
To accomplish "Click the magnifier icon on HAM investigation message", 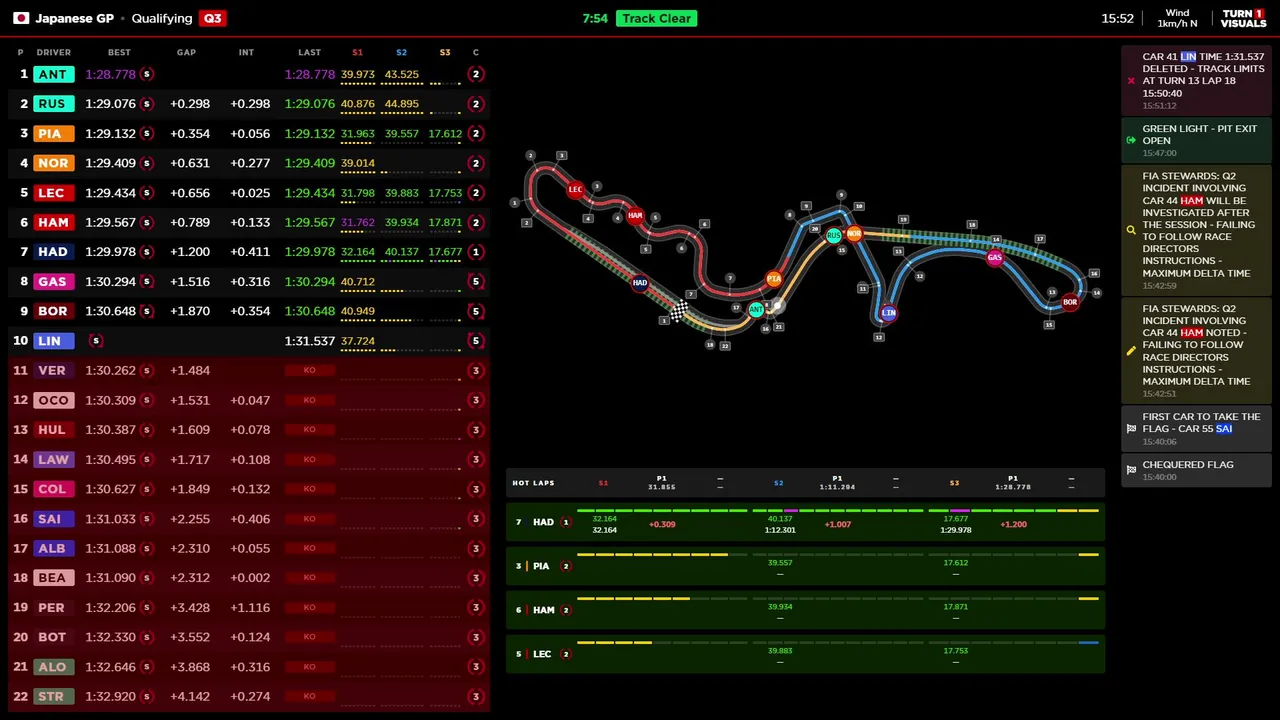I will coord(1131,230).
